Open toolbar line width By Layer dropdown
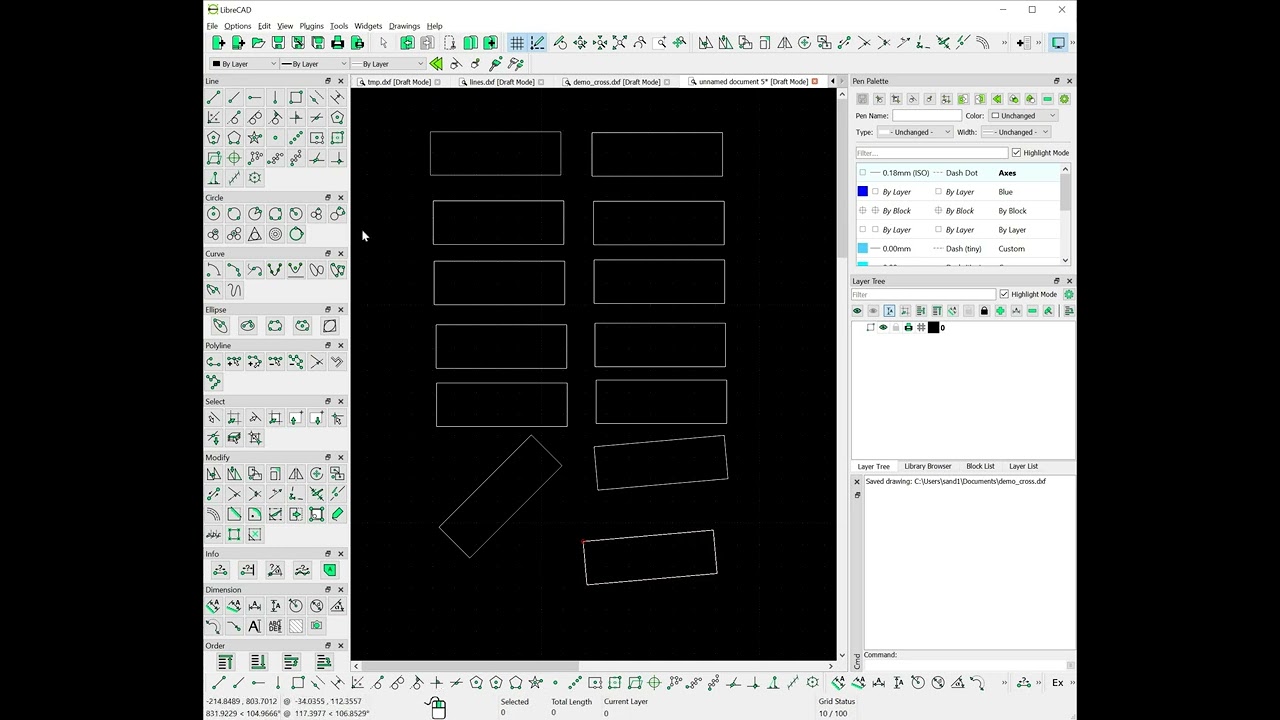Image resolution: width=1280 pixels, height=720 pixels. (x=313, y=64)
